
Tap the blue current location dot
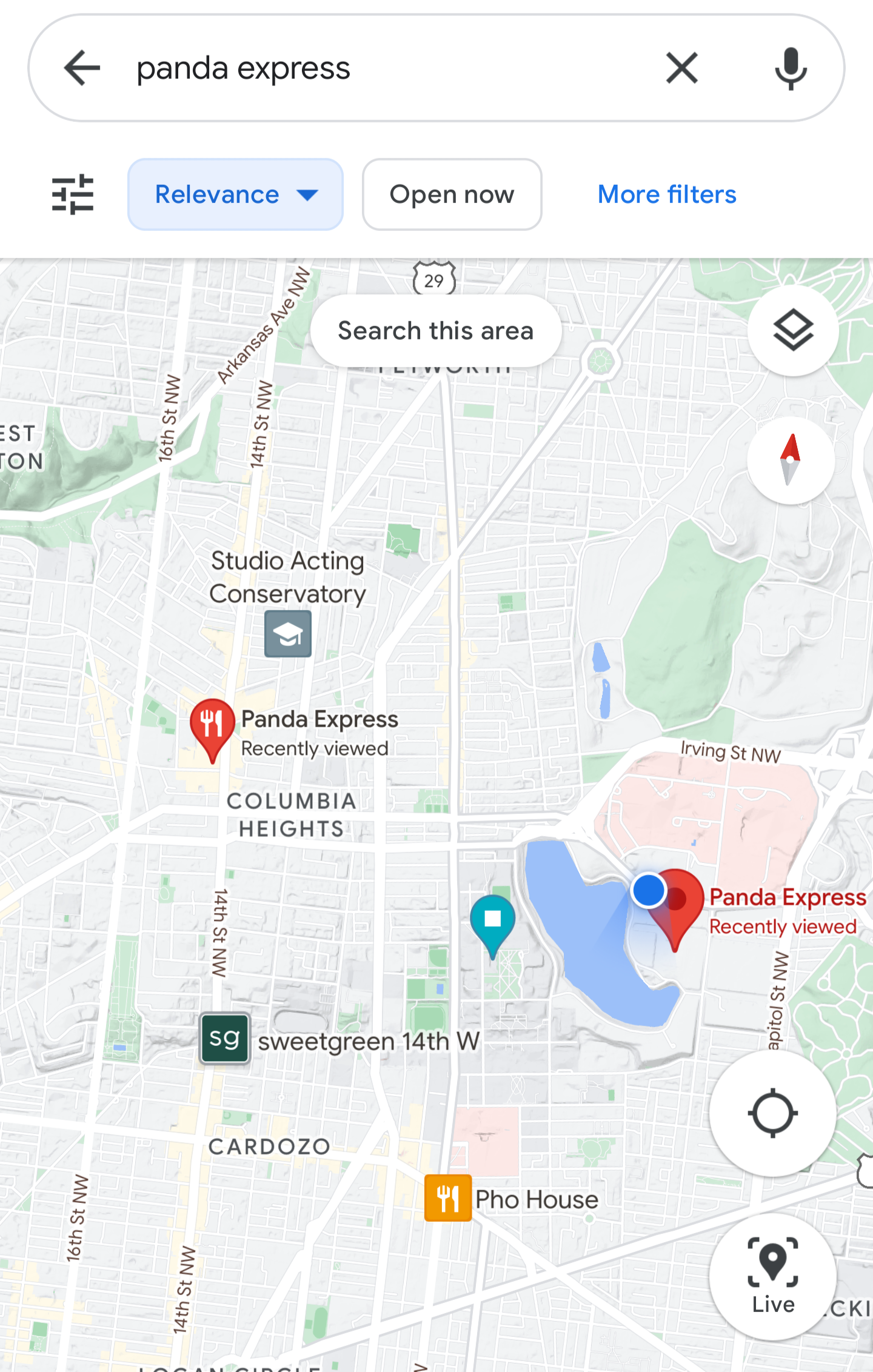coord(649,891)
